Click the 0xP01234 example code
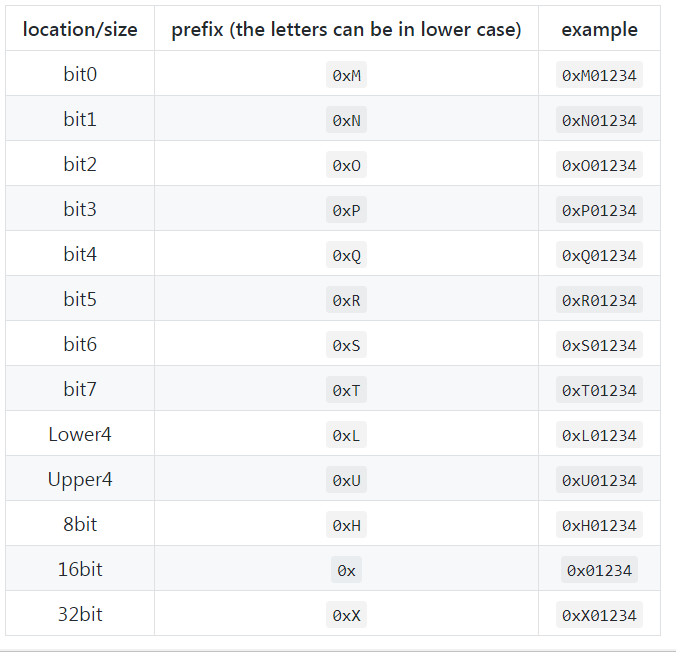 click(599, 210)
